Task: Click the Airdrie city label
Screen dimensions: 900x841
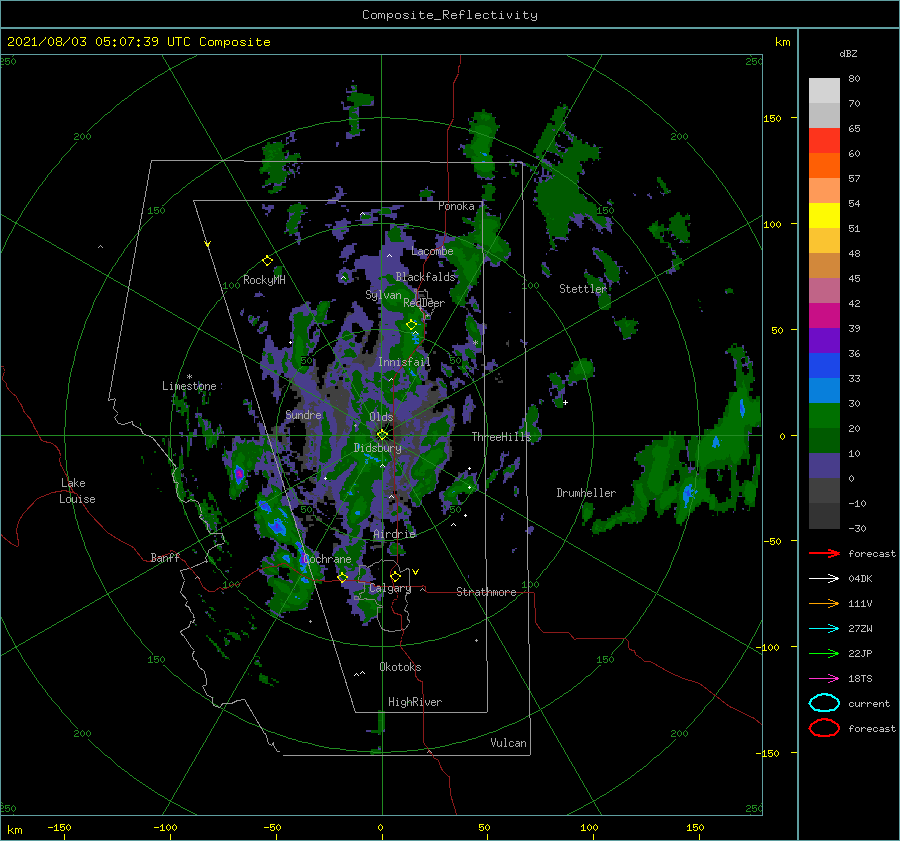Action: [x=394, y=534]
